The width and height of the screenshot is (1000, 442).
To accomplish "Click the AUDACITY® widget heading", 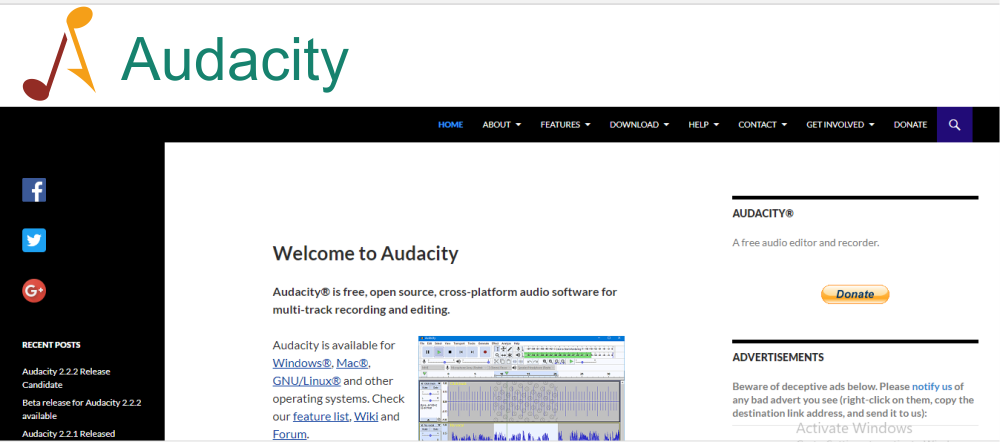I will click(763, 214).
